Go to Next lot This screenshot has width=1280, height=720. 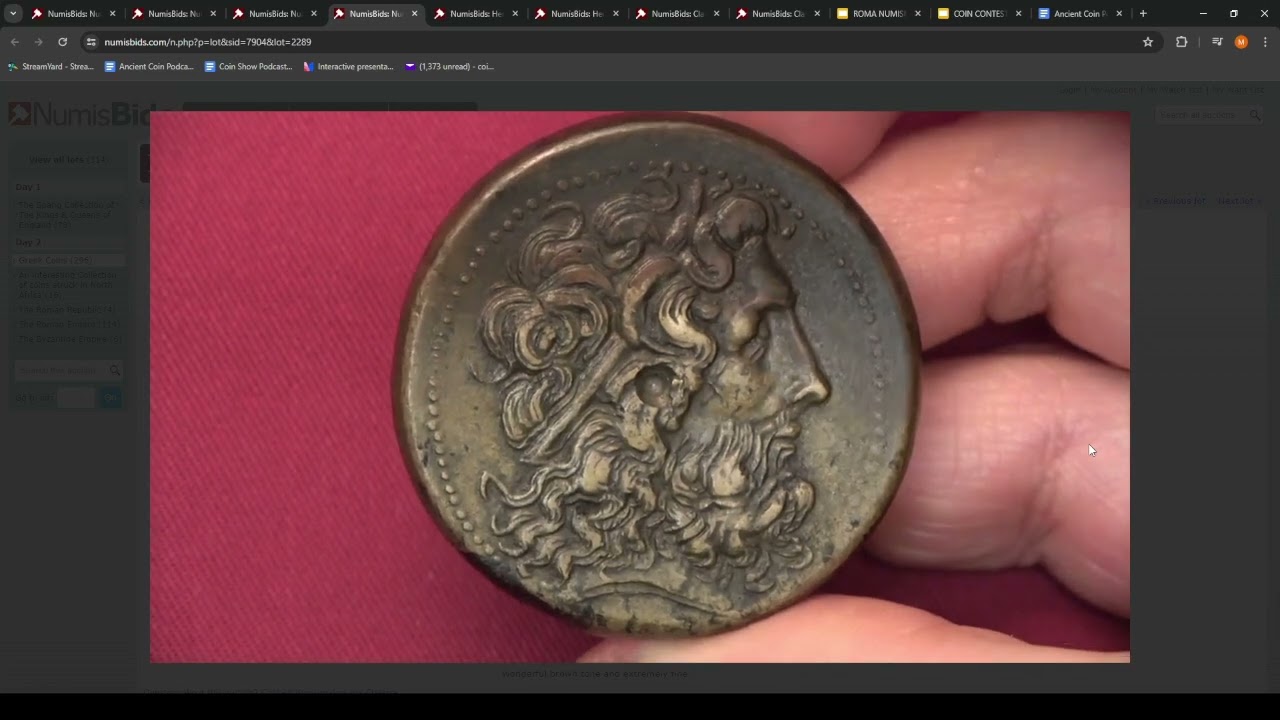1237,201
